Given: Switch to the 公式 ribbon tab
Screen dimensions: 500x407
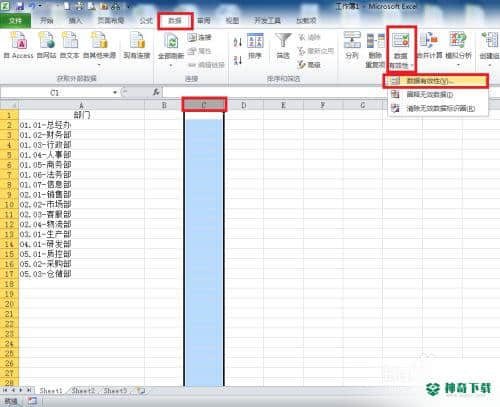Looking at the screenshot, I should [x=146, y=21].
